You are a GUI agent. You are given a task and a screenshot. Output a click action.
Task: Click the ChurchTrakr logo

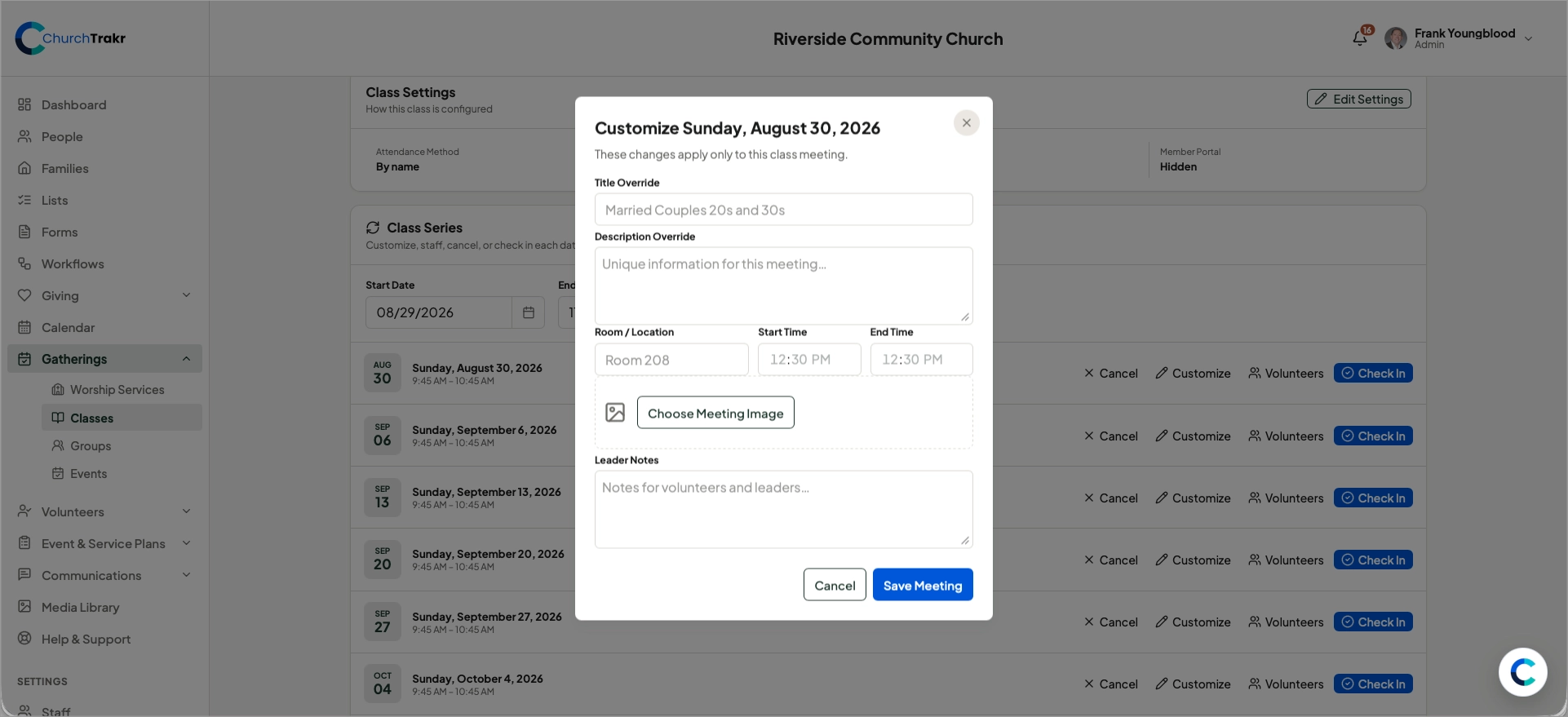click(x=71, y=38)
